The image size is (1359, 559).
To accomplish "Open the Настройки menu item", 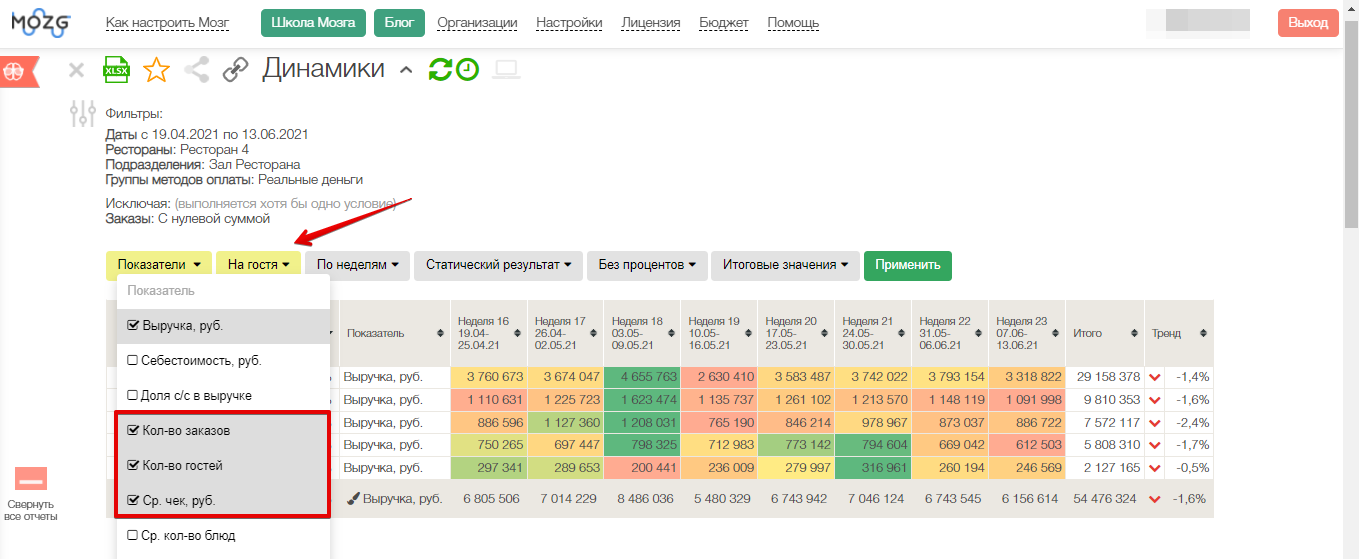I will [x=569, y=23].
